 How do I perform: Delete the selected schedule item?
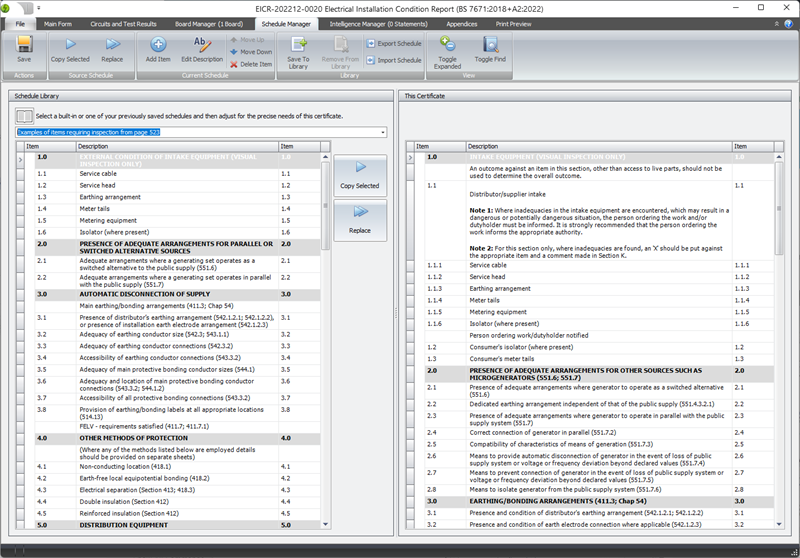point(251,64)
